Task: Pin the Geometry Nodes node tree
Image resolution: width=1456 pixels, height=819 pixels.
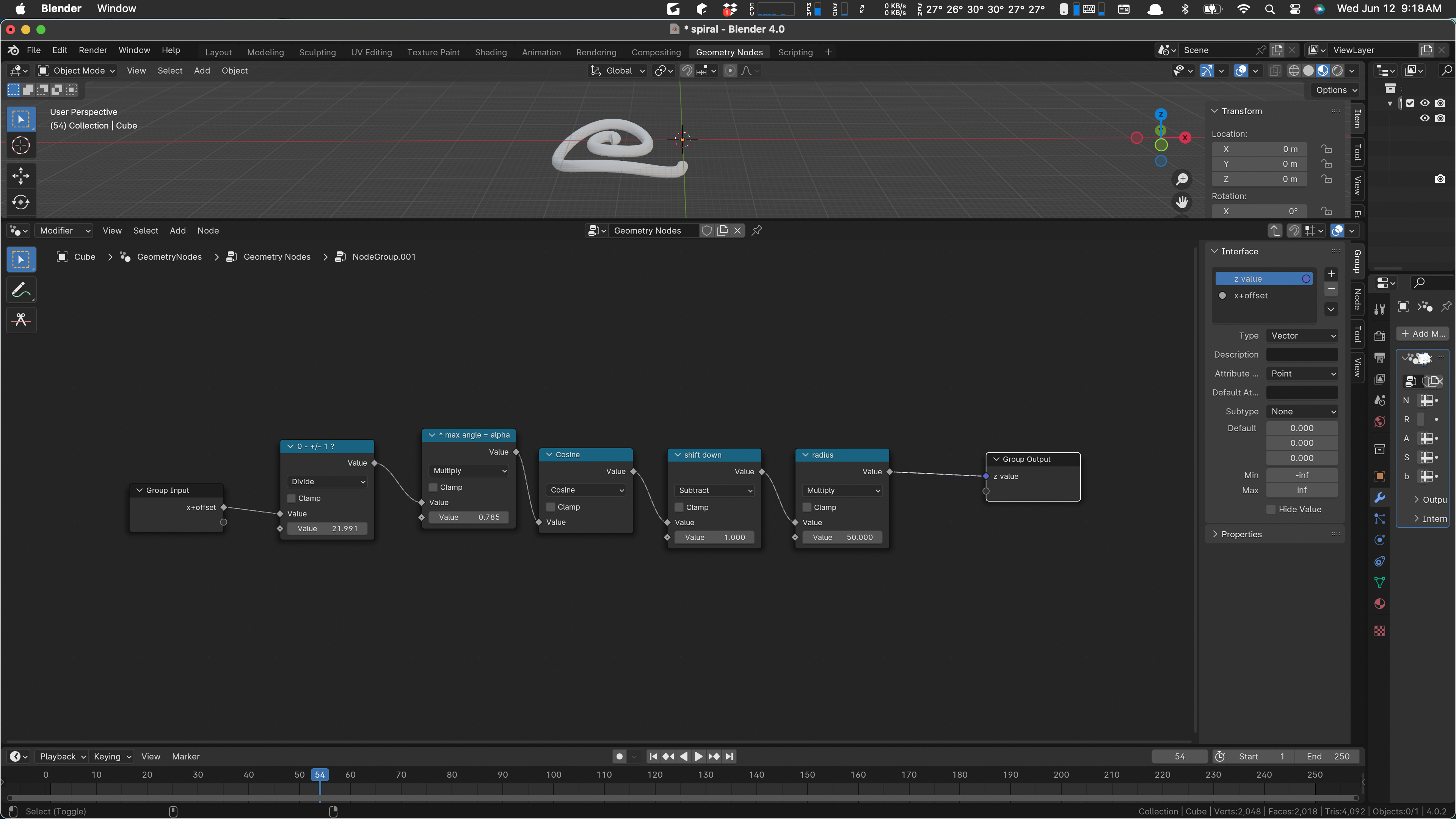Action: coord(757,231)
